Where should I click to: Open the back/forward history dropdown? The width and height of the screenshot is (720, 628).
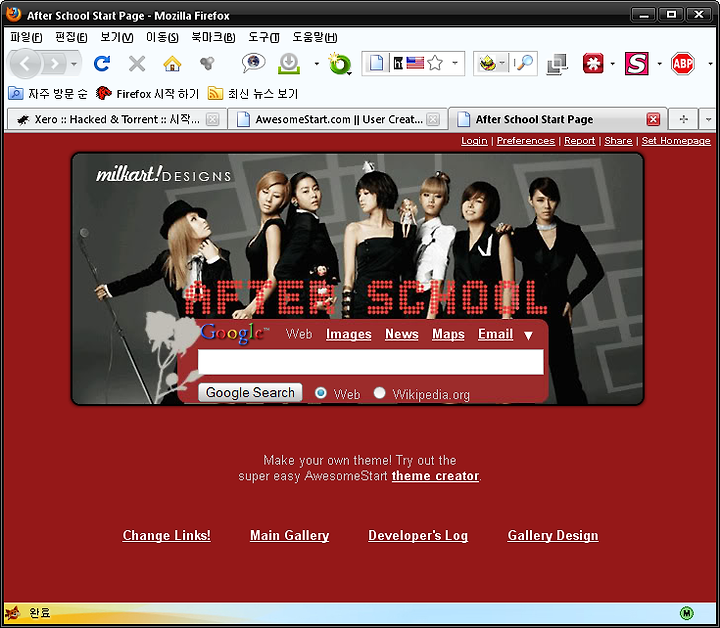point(74,64)
